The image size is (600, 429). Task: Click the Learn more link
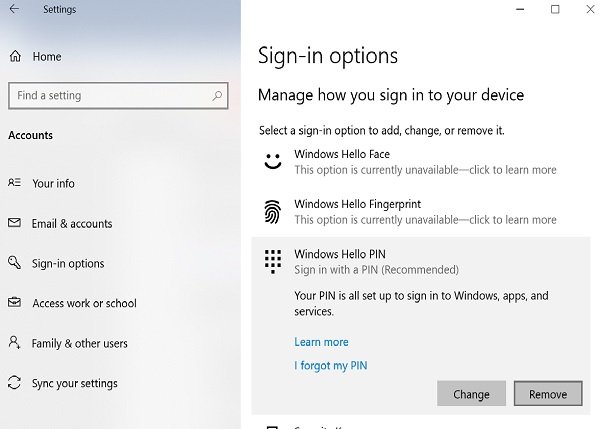pyautogui.click(x=321, y=342)
